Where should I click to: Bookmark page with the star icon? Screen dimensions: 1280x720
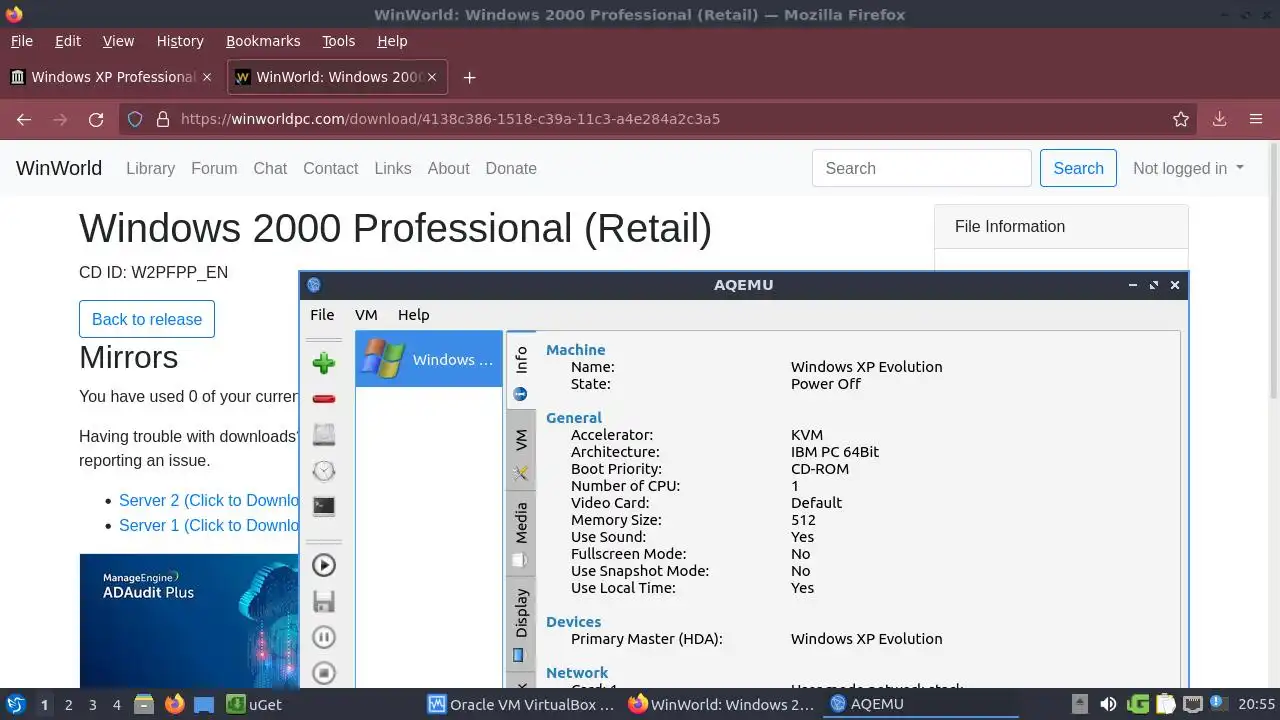point(1181,119)
